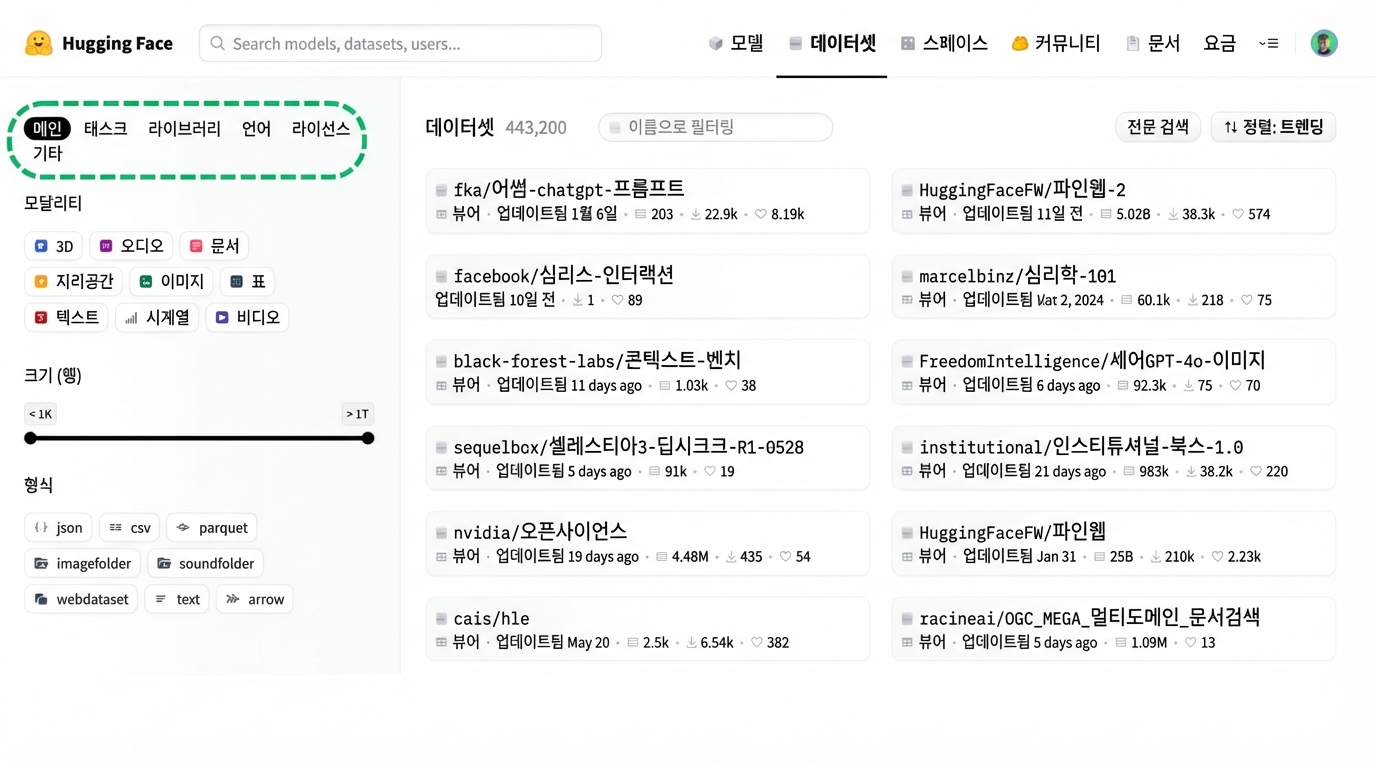The height and width of the screenshot is (768, 1376).
Task: Open the sequelbox/셀레스티아3-딥시크-R1-0528 dataset
Action: (648, 458)
